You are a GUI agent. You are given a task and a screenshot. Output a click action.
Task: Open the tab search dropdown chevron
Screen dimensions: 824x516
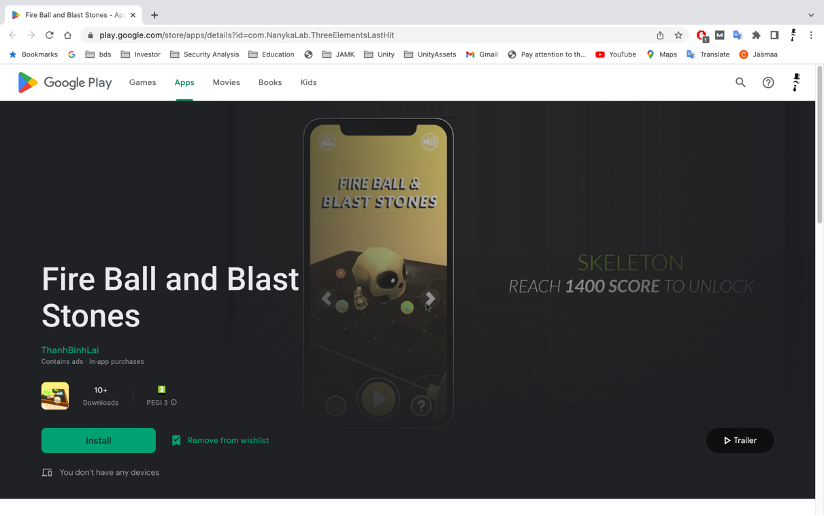coord(810,15)
